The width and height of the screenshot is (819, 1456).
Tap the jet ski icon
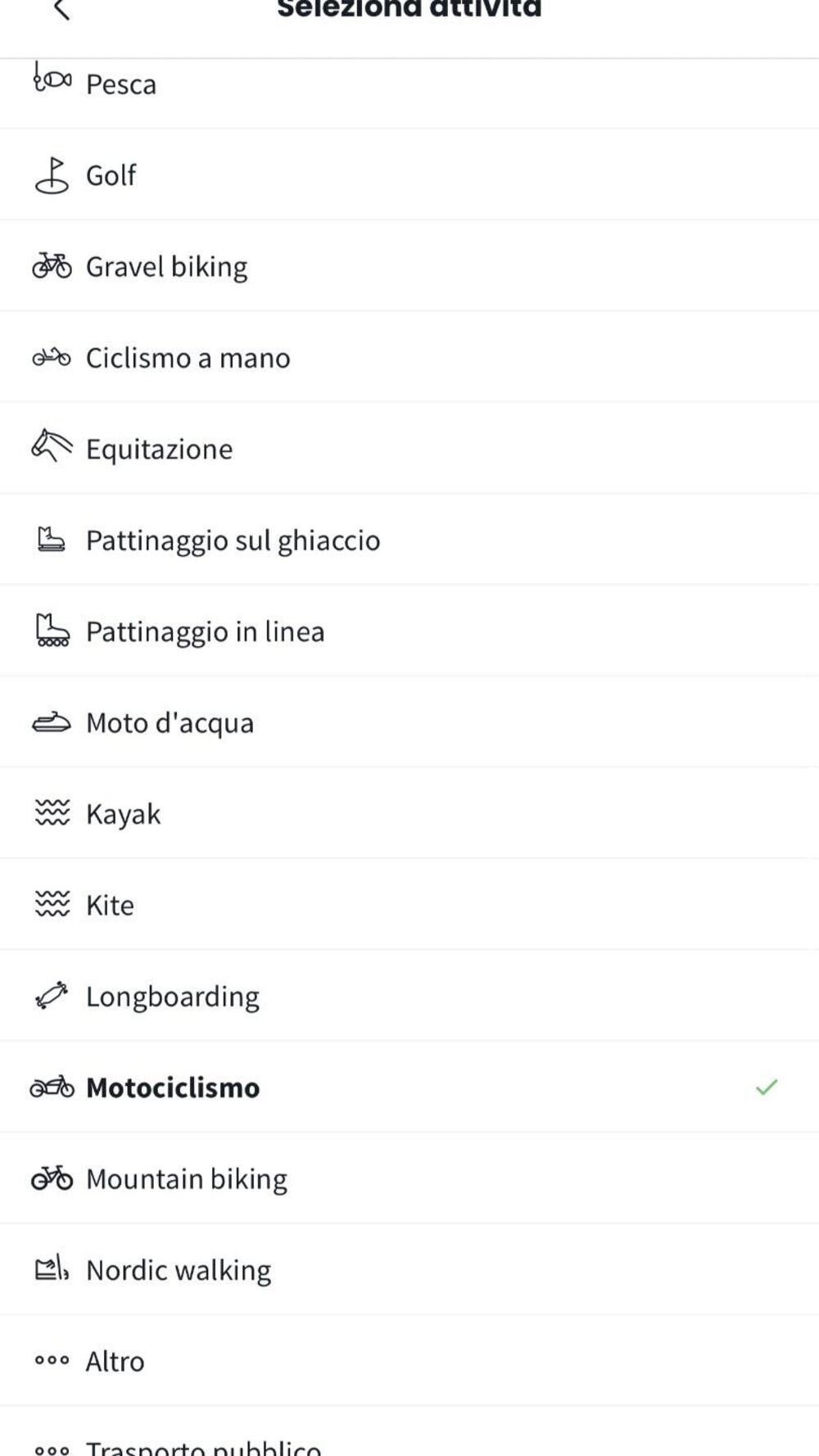52,722
